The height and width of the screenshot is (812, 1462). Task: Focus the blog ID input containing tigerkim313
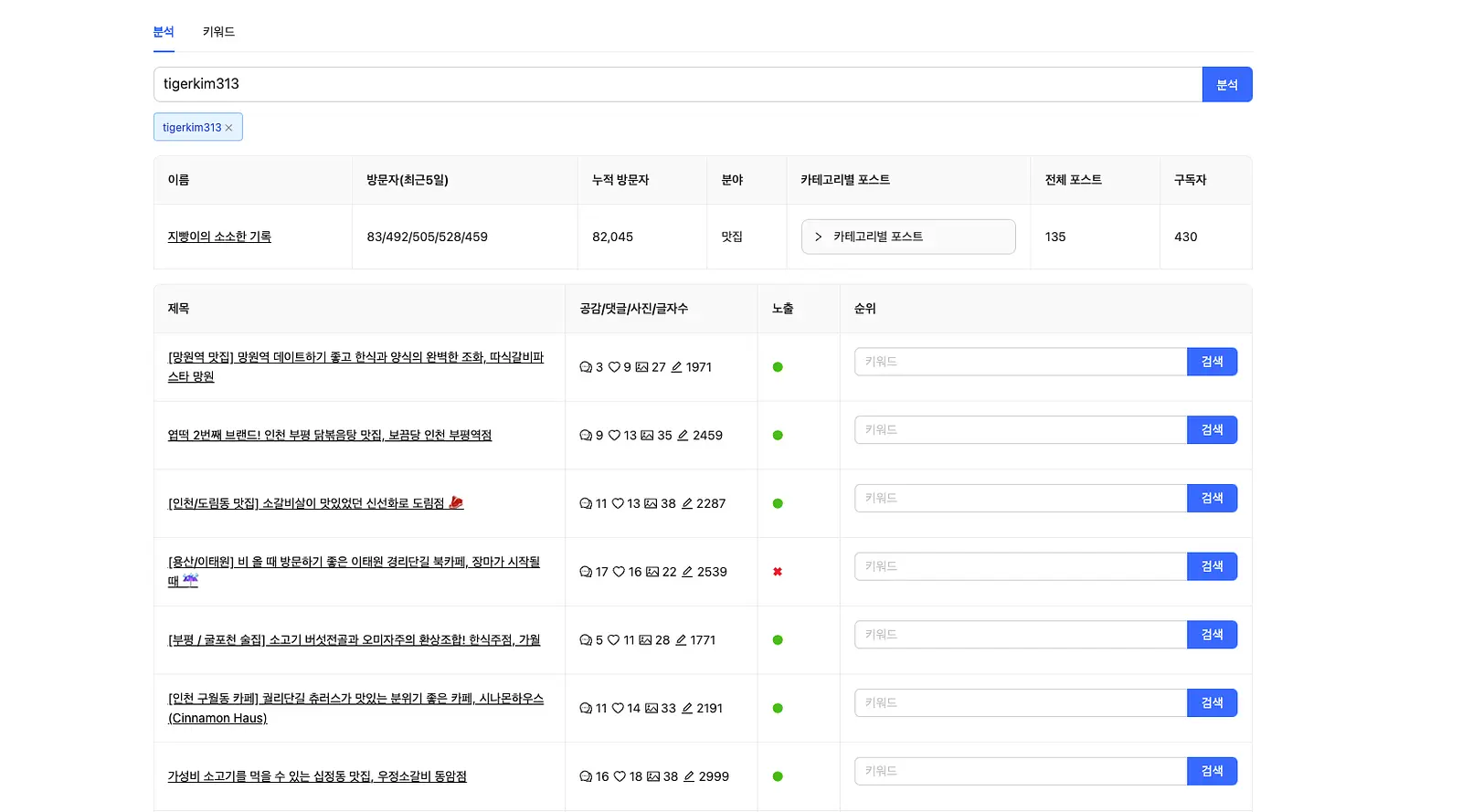(x=678, y=84)
